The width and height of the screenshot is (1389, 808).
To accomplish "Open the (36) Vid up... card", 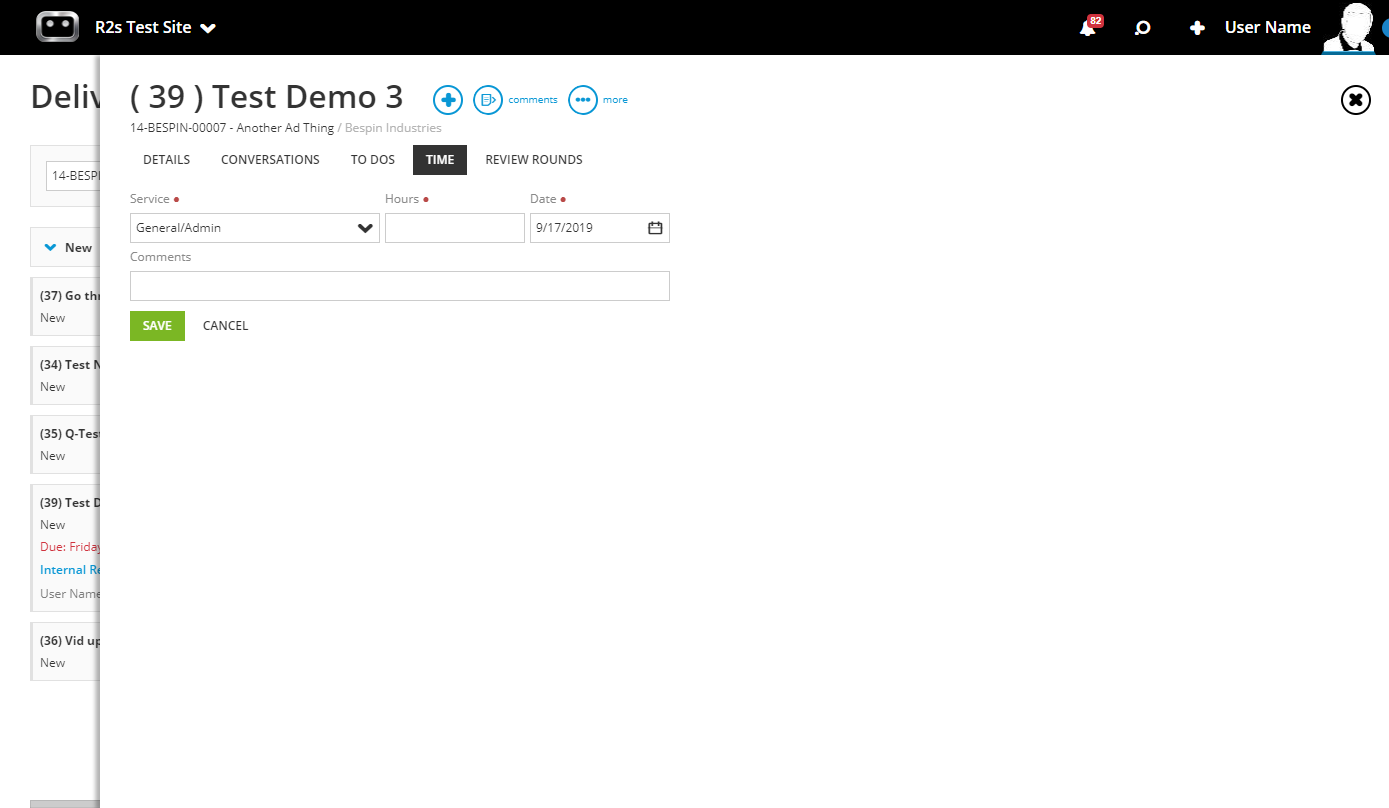I will pos(66,651).
